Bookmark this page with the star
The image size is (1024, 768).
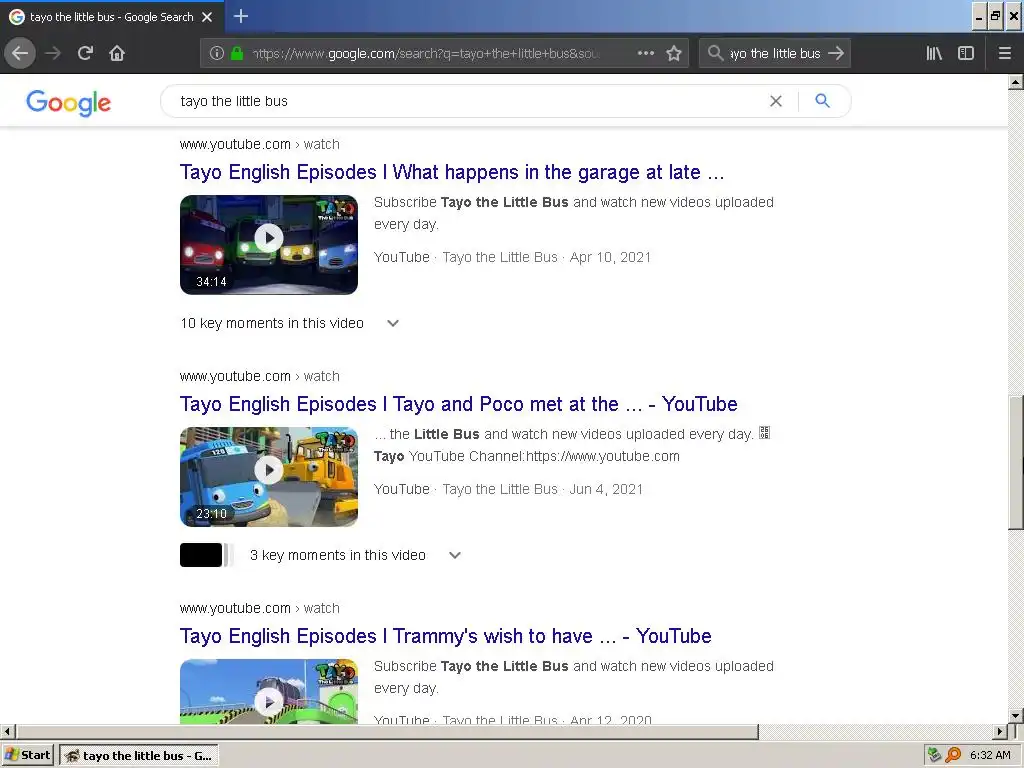pyautogui.click(x=674, y=53)
